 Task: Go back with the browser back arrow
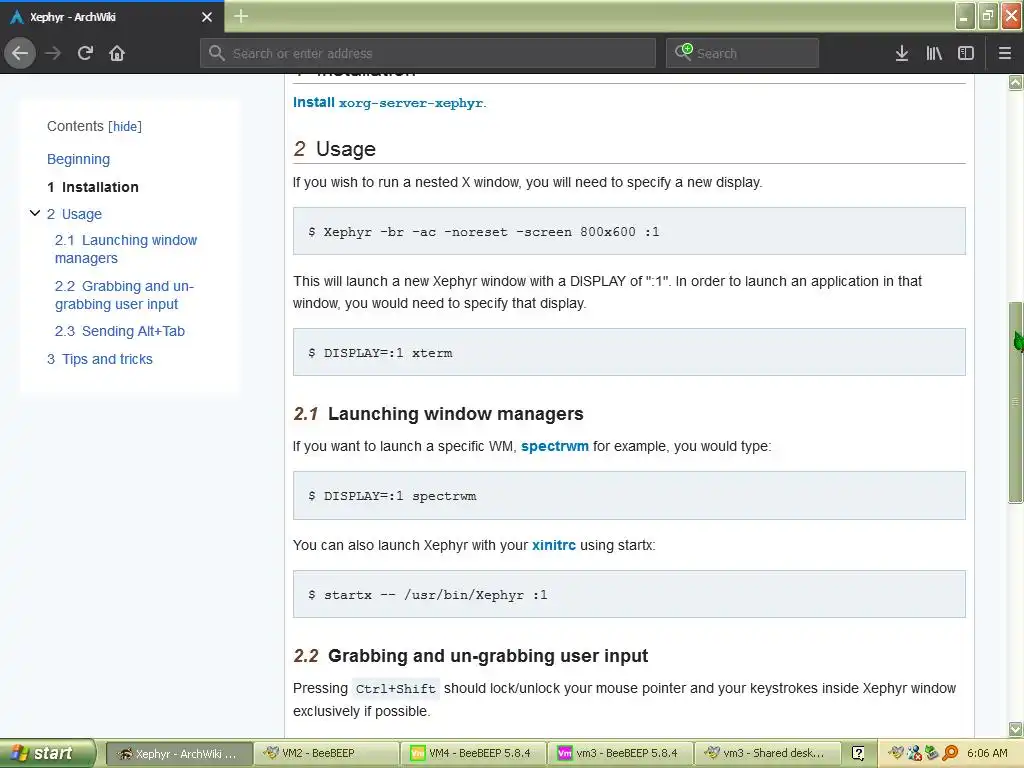click(x=20, y=53)
